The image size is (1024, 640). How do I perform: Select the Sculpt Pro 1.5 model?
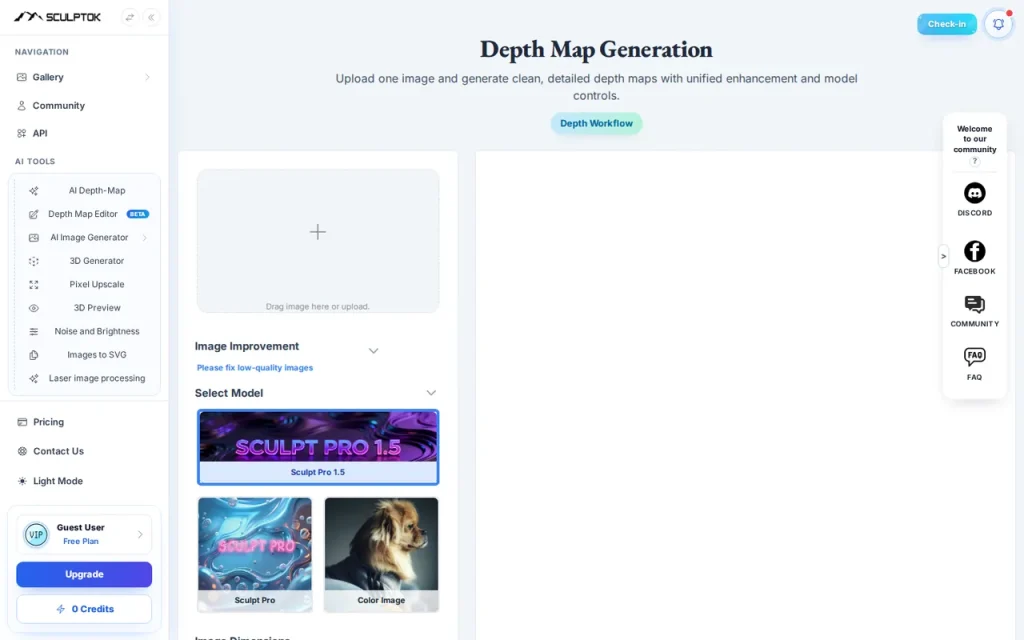(x=318, y=447)
